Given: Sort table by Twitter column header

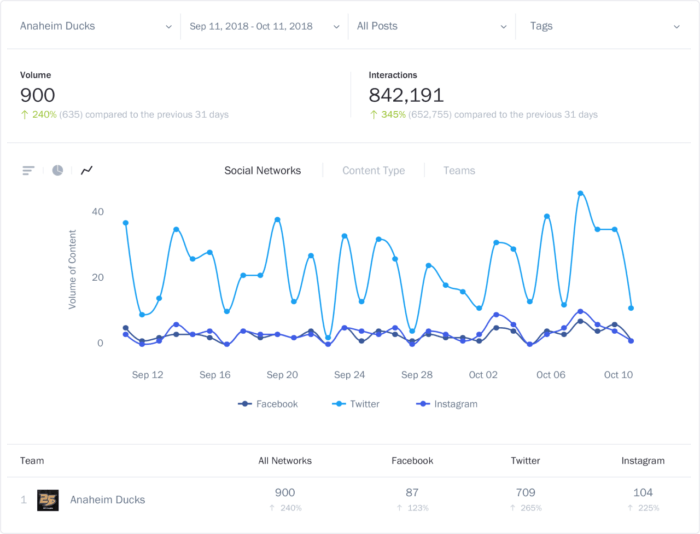Looking at the screenshot, I should point(525,461).
